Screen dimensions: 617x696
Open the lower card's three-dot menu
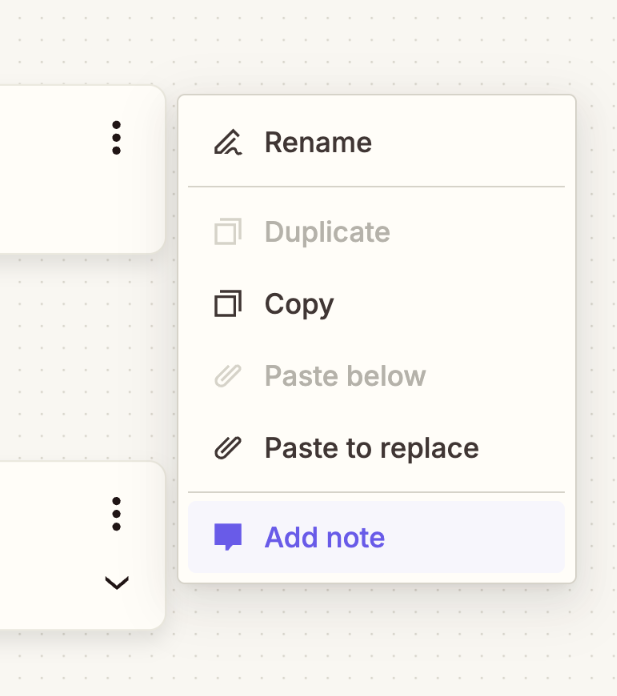click(x=116, y=514)
